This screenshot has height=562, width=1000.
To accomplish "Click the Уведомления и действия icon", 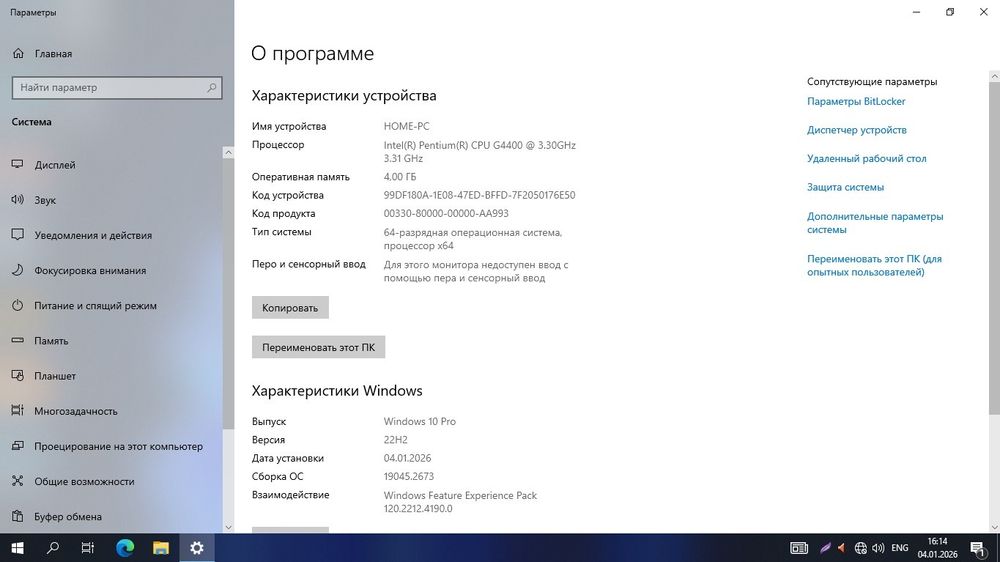I will pyautogui.click(x=18, y=235).
